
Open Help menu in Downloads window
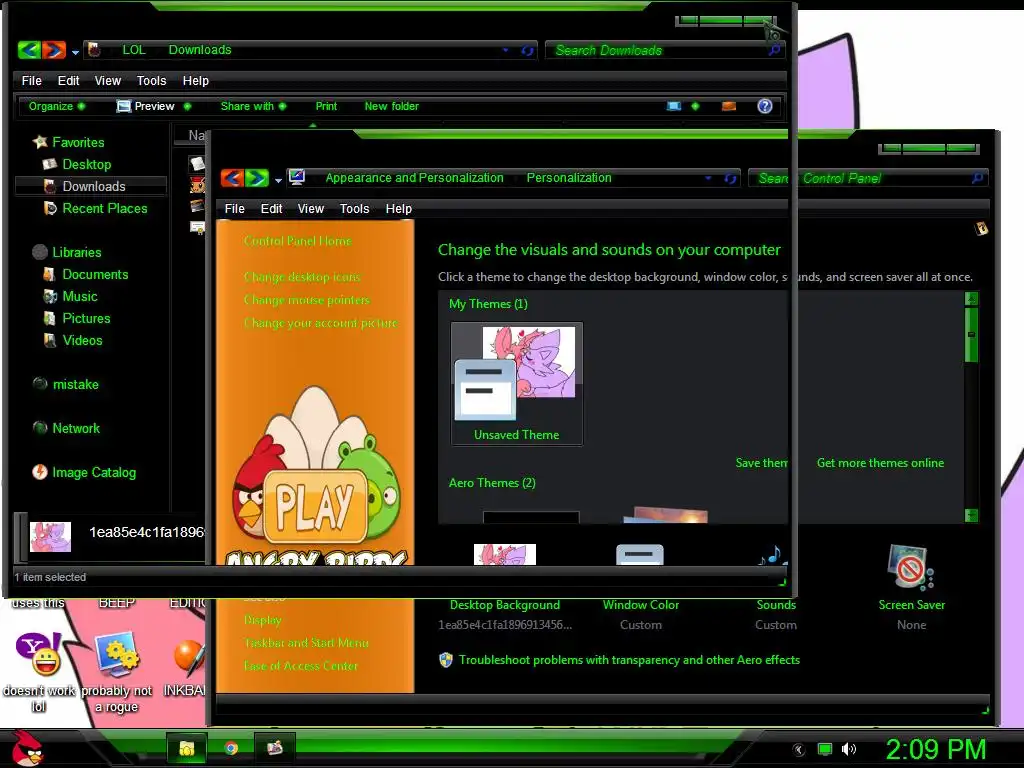click(x=195, y=80)
